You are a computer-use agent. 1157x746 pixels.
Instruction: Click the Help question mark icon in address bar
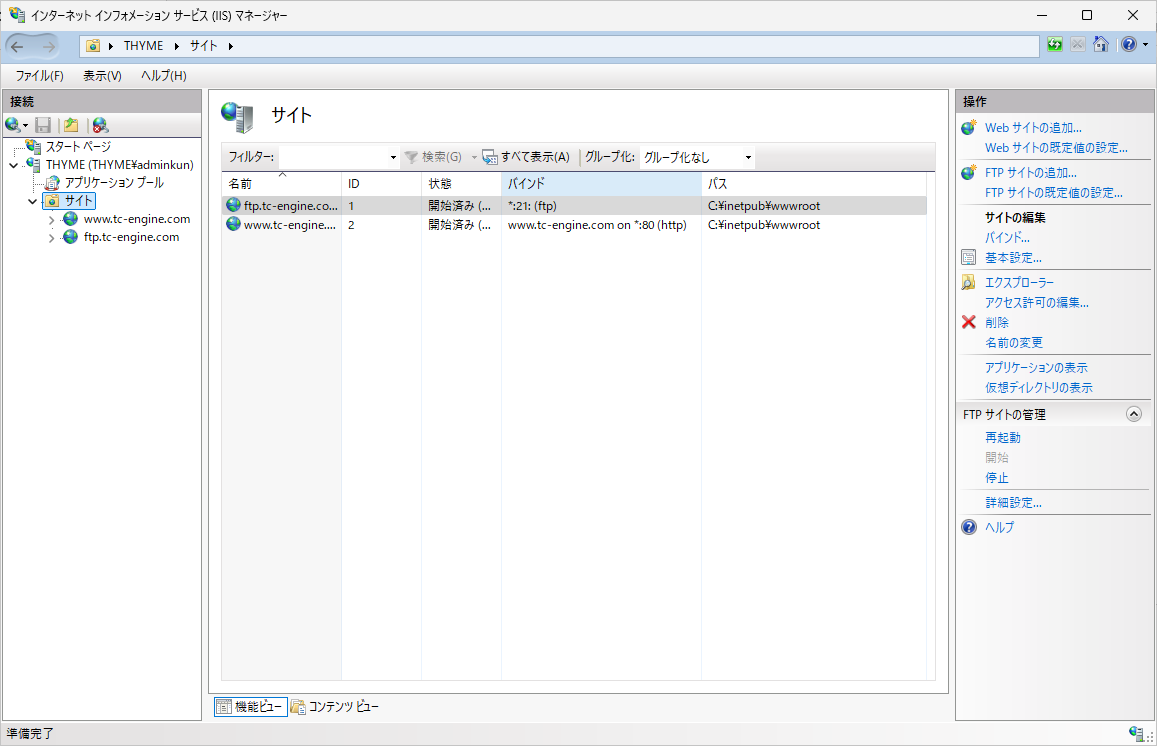[1129, 44]
